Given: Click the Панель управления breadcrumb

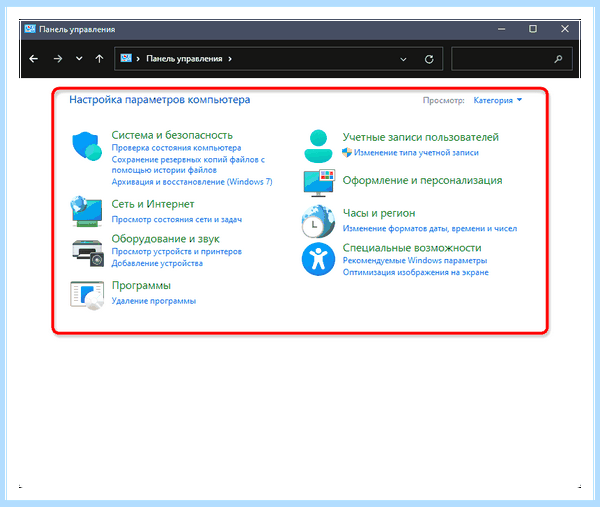Looking at the screenshot, I should click(184, 59).
